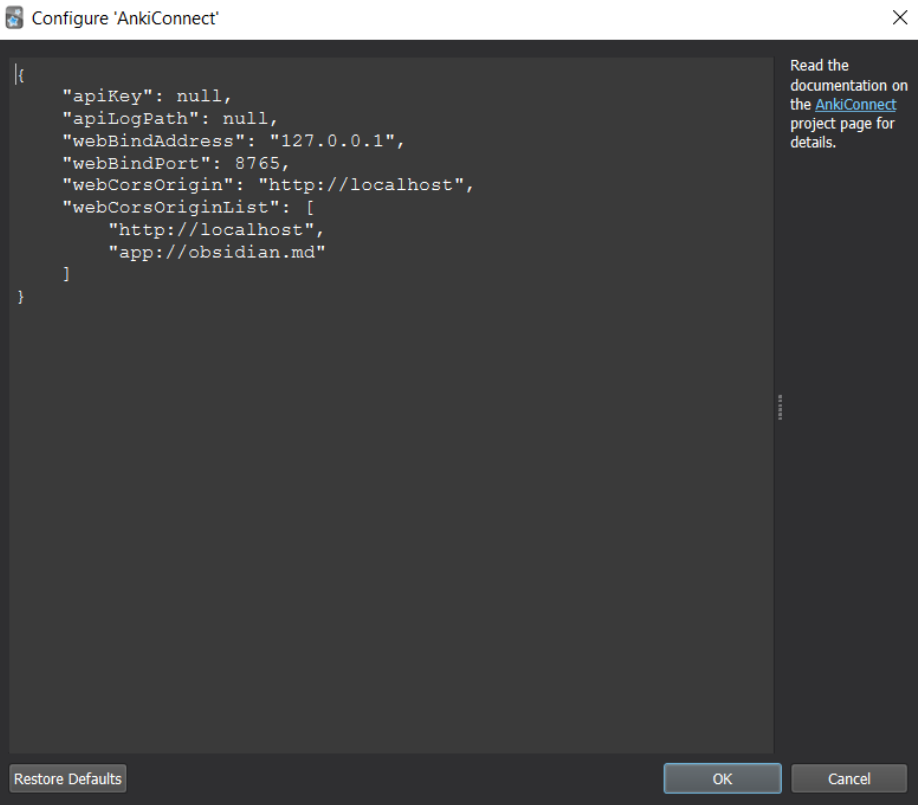The image size is (918, 805).
Task: Click the "webBindAddress" line
Action: pos(233,141)
